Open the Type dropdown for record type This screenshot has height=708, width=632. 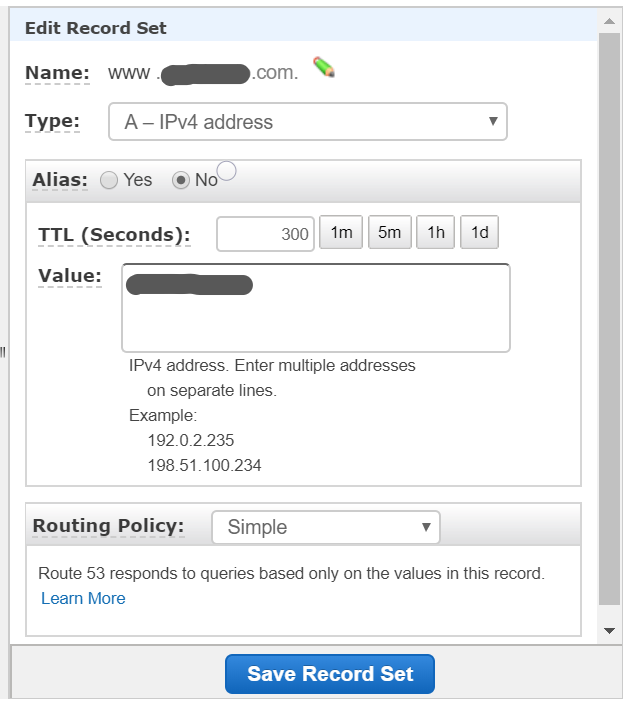pyautogui.click(x=307, y=122)
